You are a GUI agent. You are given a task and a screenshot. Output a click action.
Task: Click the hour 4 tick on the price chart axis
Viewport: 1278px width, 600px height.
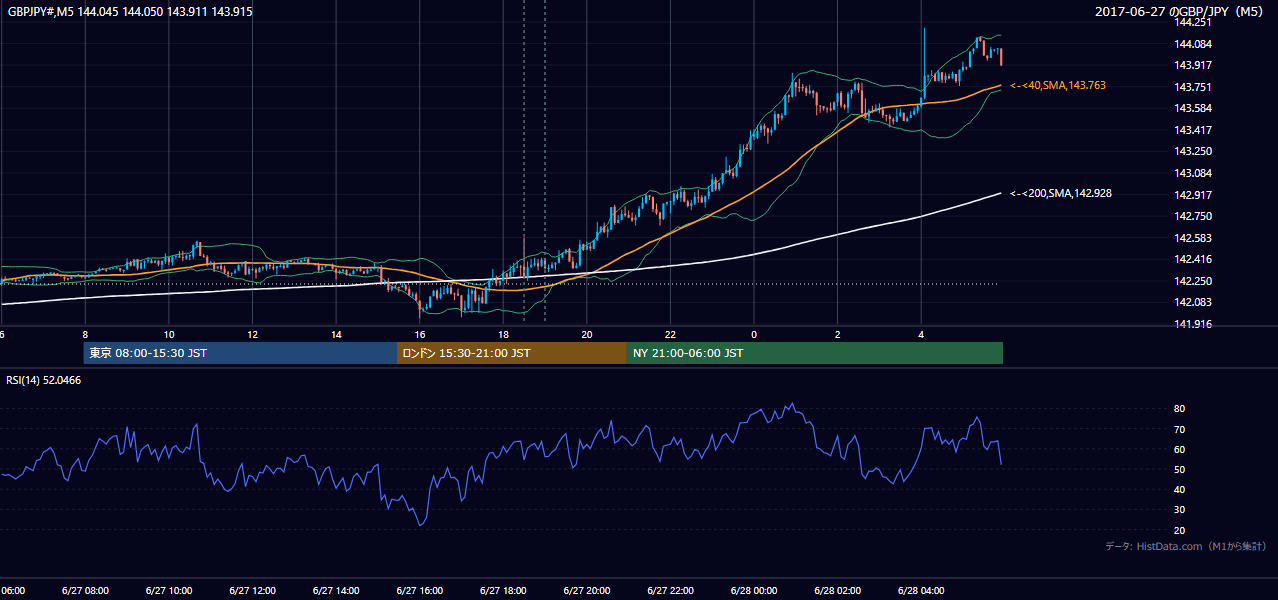(921, 335)
